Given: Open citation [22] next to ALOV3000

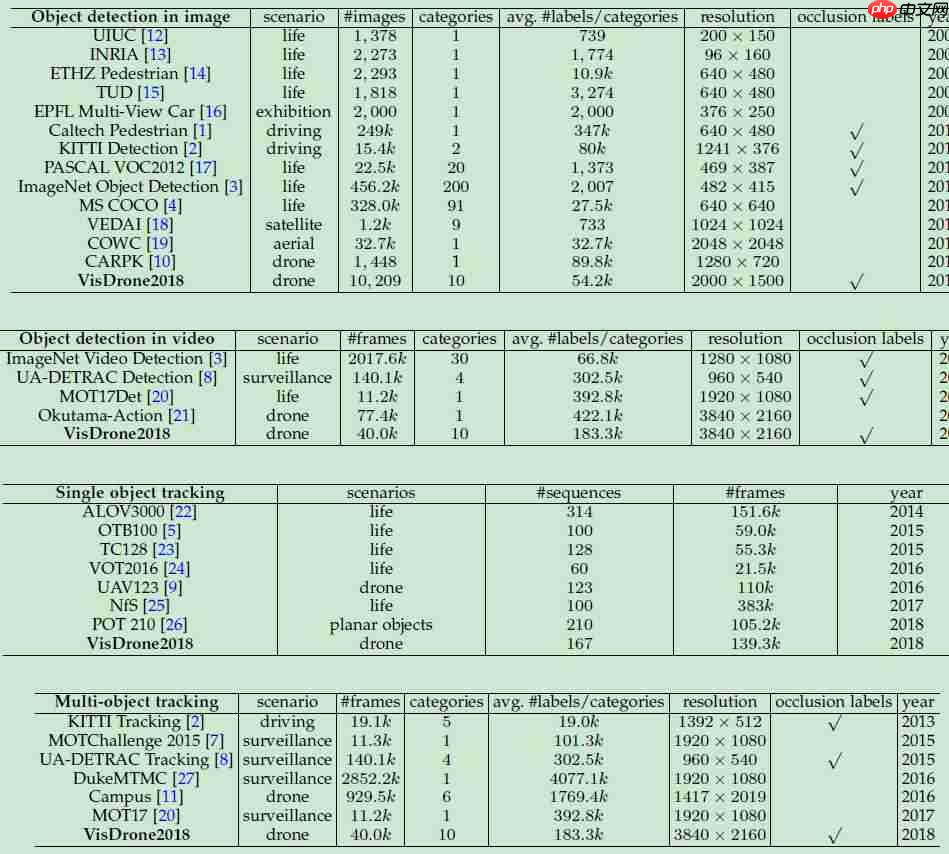Looking at the screenshot, I should (183, 512).
